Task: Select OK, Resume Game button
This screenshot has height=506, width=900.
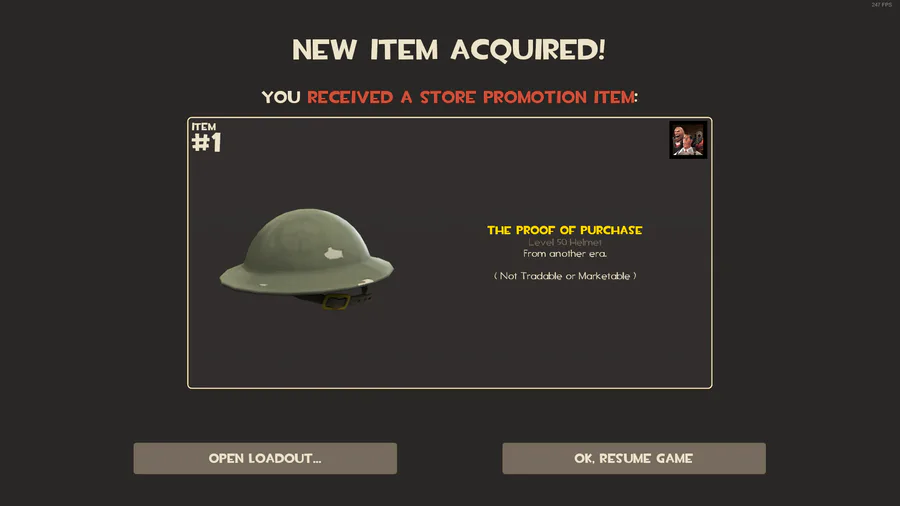Action: coord(634,458)
